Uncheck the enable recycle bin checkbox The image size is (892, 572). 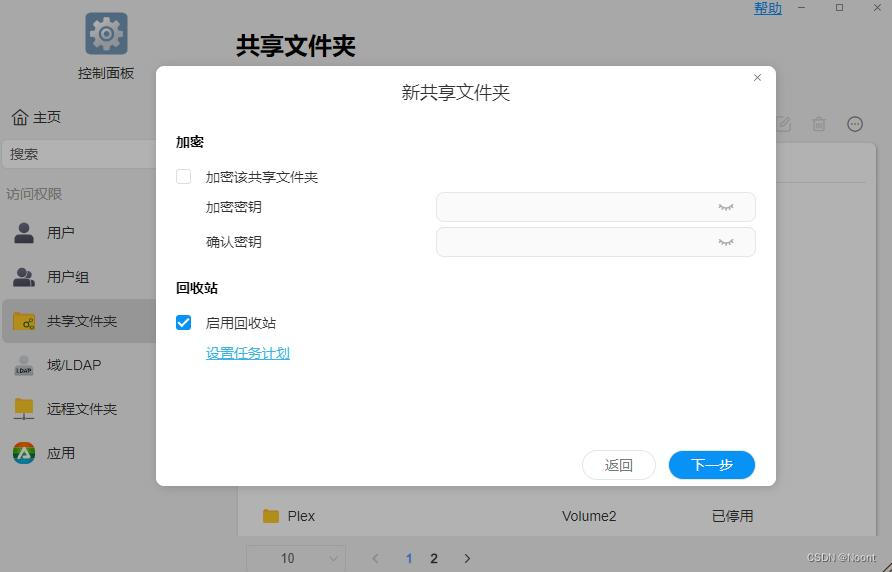click(x=184, y=323)
